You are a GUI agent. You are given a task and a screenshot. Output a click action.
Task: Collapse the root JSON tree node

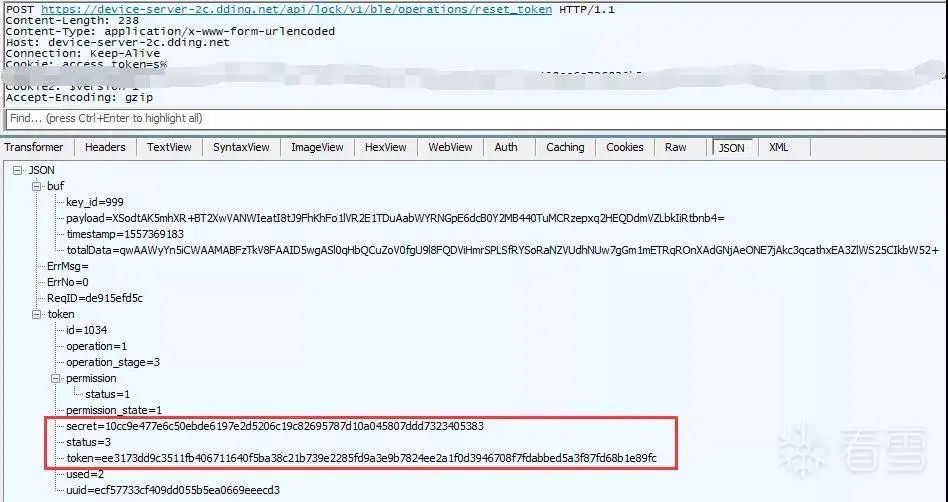[x=18, y=171]
